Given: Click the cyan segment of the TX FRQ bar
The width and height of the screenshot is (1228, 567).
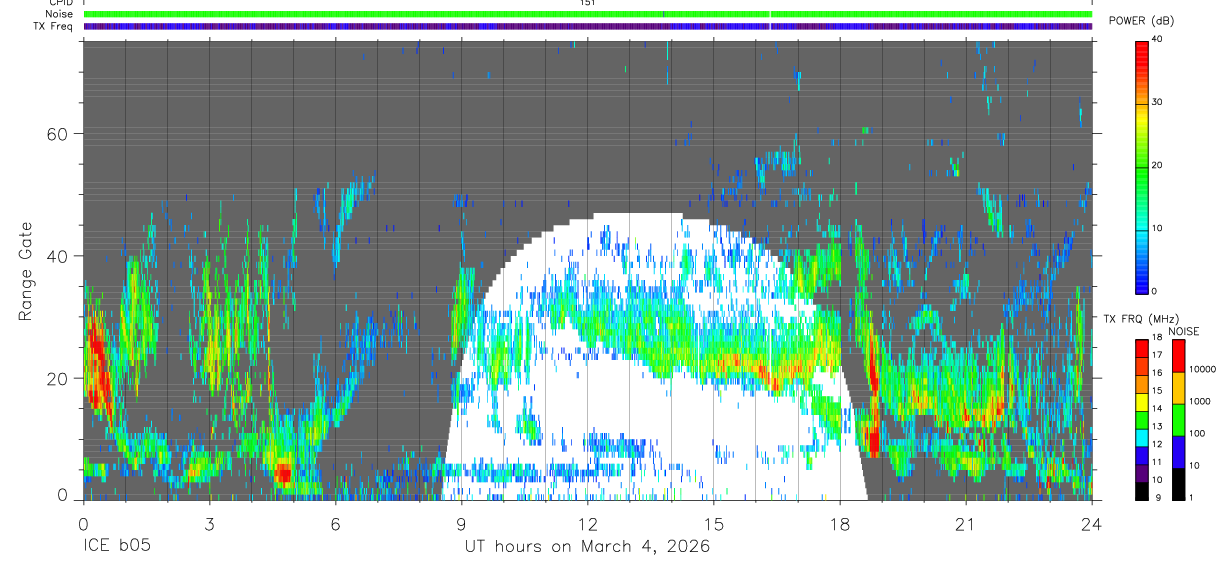Looking at the screenshot, I should pos(1142,436).
